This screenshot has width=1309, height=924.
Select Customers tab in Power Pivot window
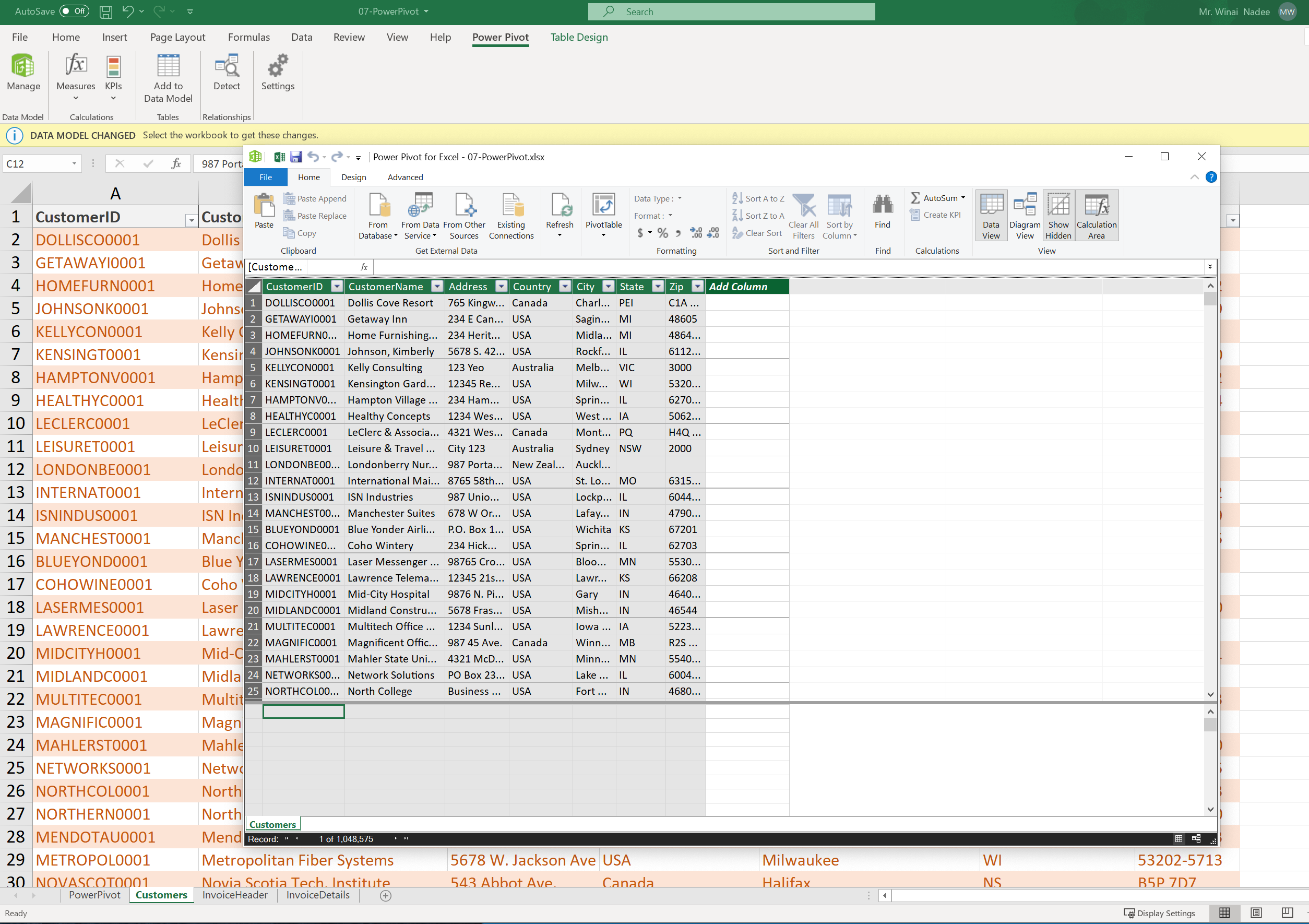pos(272,824)
